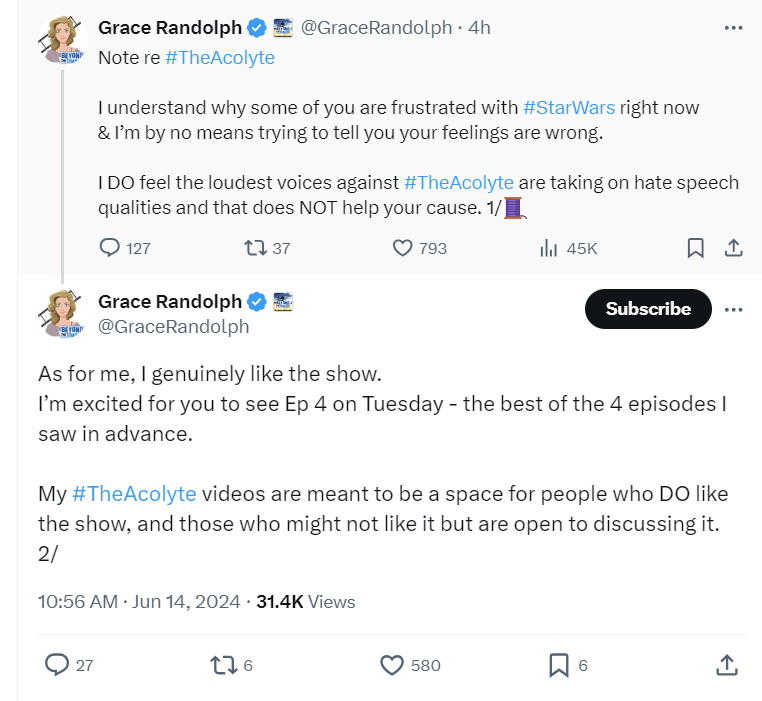Open the 10:56 AM Jun 14, 2024 timestamp
Screen dimensions: 762x701
(139, 601)
